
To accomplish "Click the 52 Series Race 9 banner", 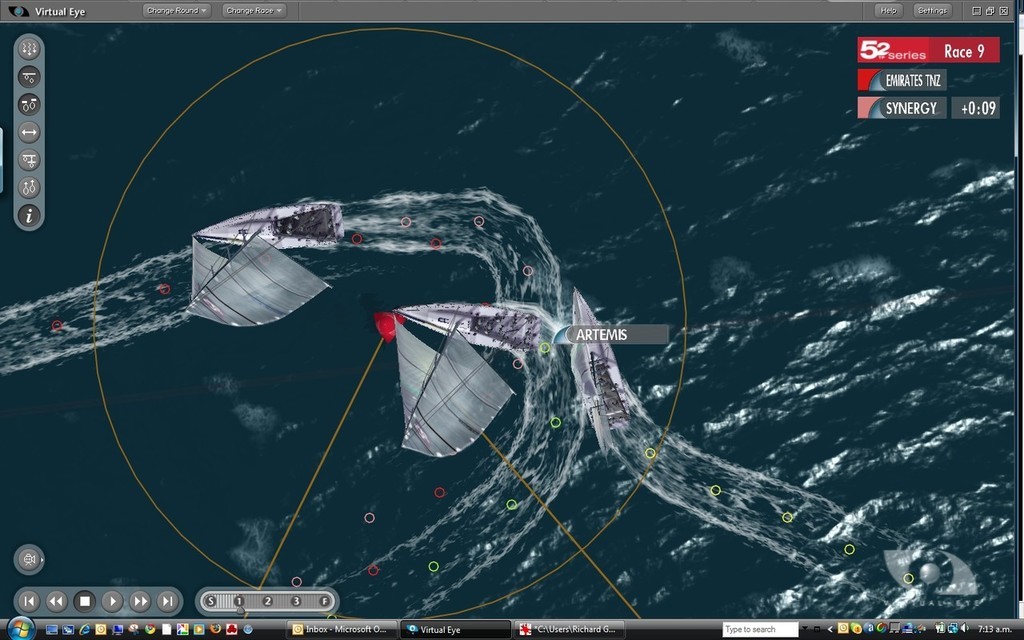I will point(928,50).
